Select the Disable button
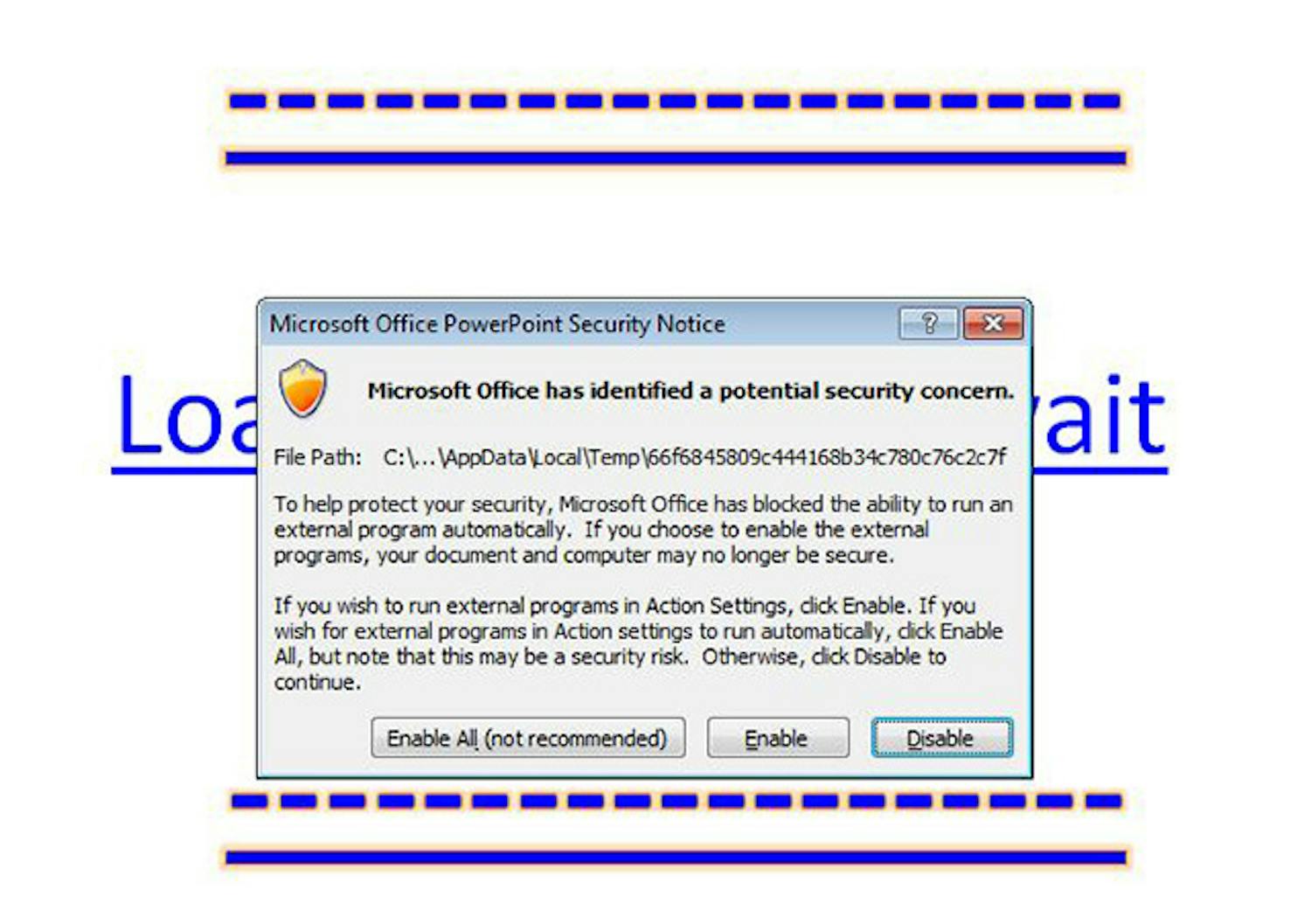Viewport: 1311px width, 924px height. click(x=941, y=739)
